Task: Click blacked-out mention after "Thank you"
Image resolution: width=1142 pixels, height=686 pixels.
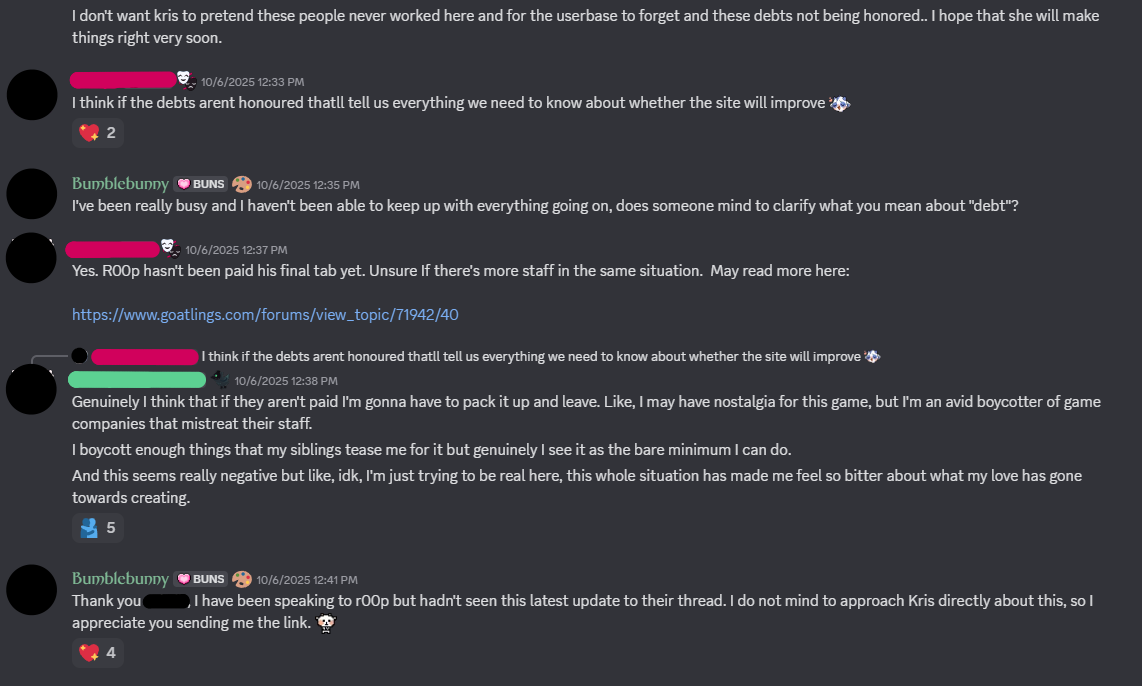Action: [x=166, y=601]
